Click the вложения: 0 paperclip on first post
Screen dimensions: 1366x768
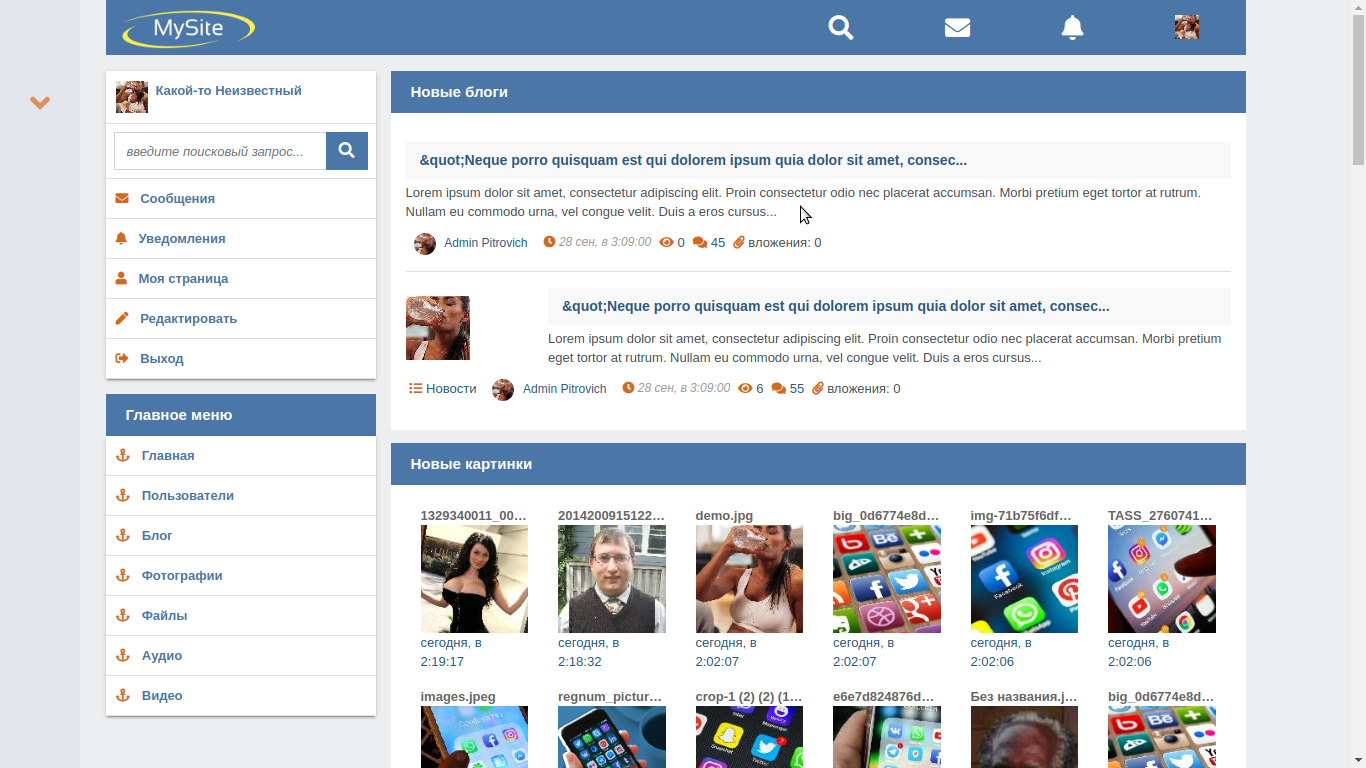pos(739,243)
